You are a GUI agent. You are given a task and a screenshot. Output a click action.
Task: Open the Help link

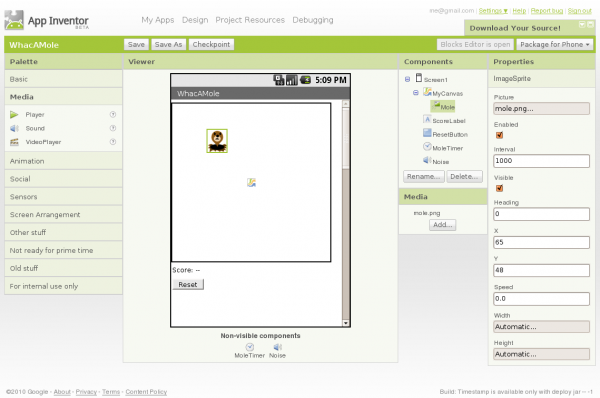pyautogui.click(x=519, y=11)
